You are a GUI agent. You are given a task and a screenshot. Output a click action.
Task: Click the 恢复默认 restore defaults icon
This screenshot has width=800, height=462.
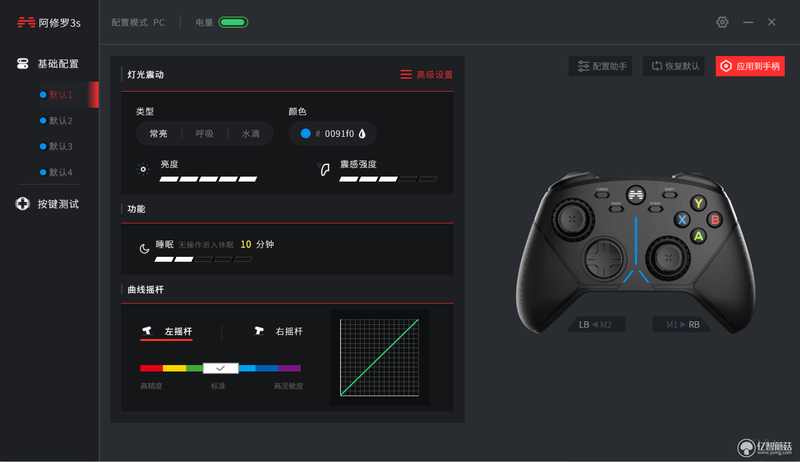pos(657,66)
